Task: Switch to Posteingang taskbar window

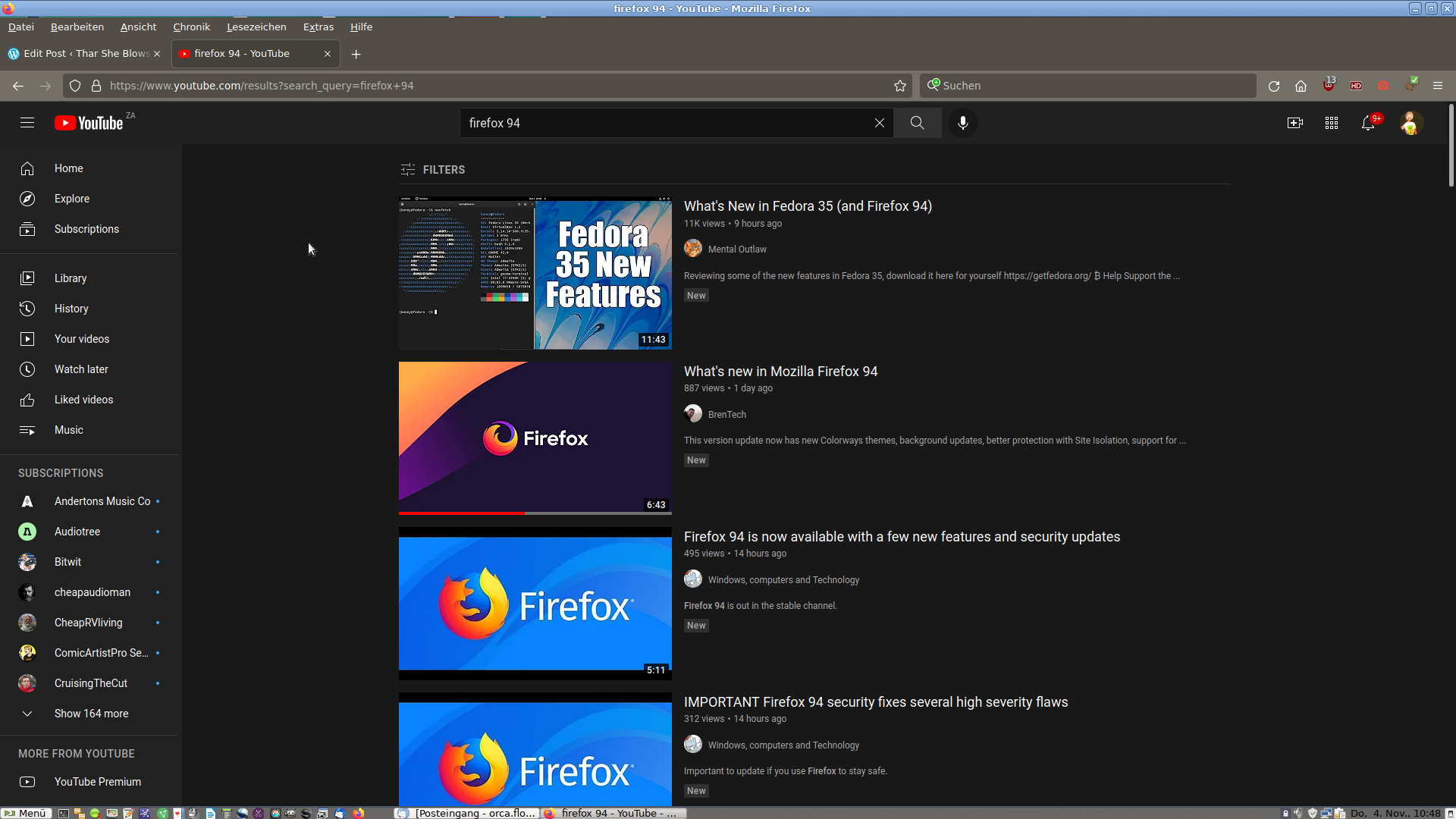Action: click(x=467, y=813)
